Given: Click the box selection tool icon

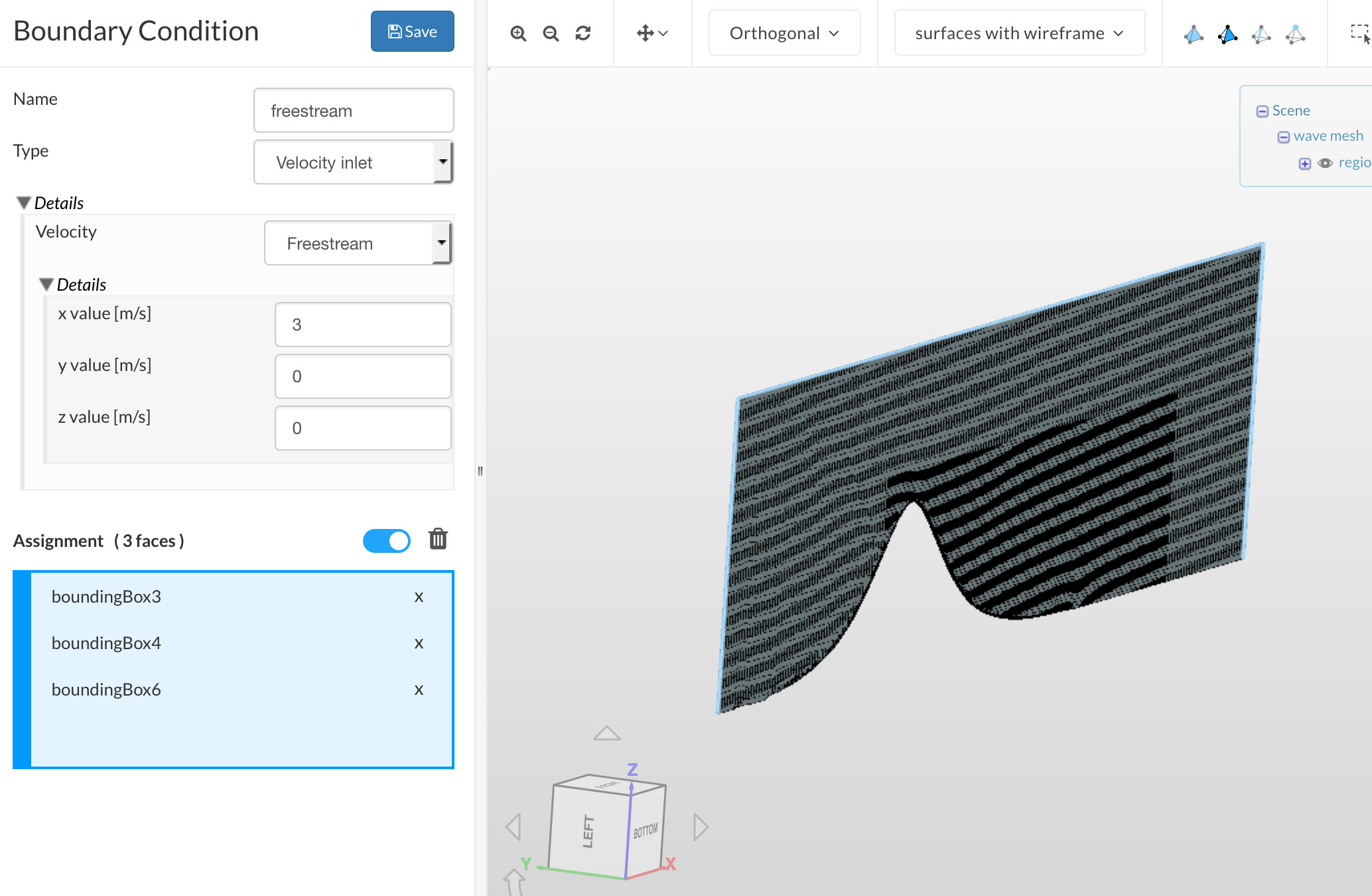Looking at the screenshot, I should [1359, 33].
